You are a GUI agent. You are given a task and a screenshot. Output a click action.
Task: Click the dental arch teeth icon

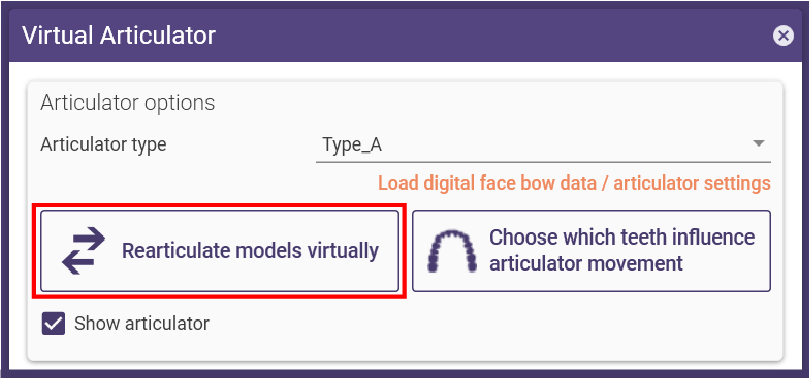pos(453,251)
